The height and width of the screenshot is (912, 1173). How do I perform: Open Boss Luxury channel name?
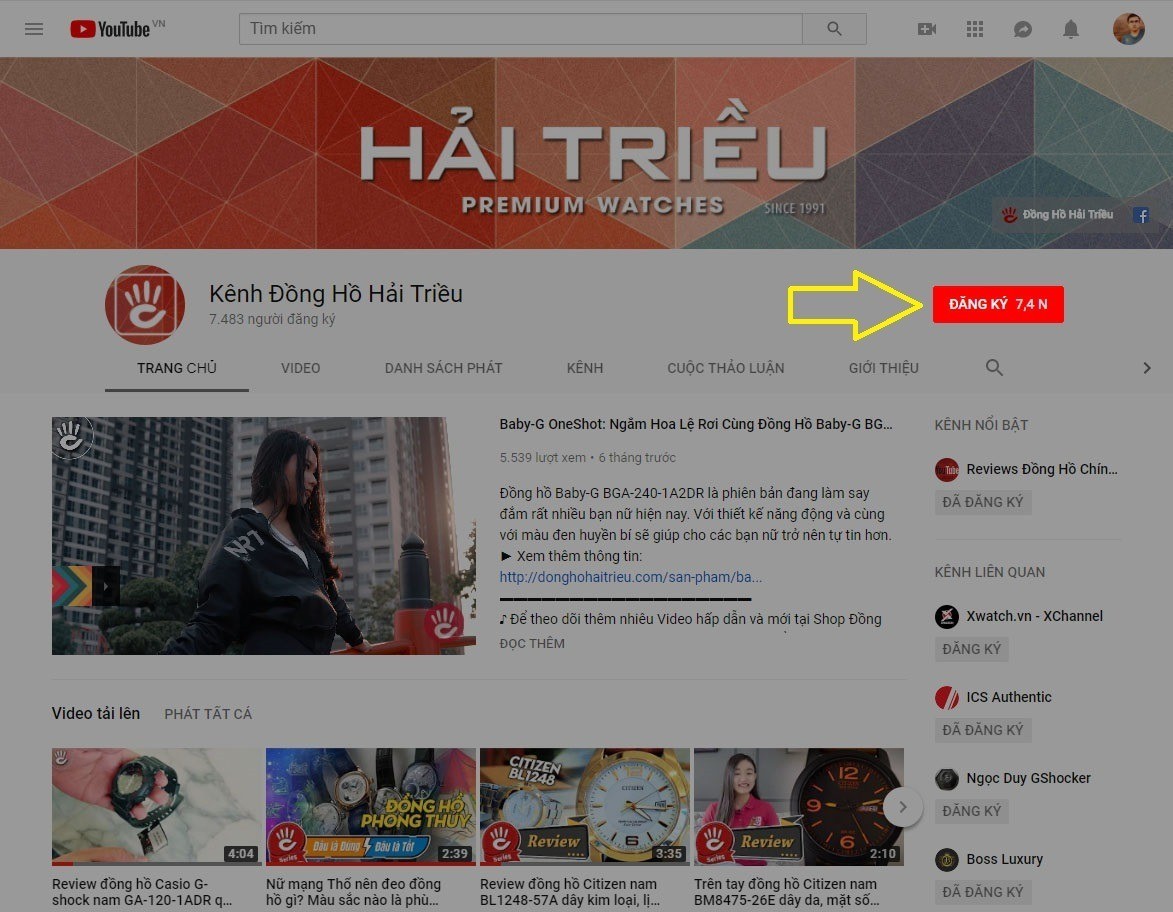click(1004, 859)
